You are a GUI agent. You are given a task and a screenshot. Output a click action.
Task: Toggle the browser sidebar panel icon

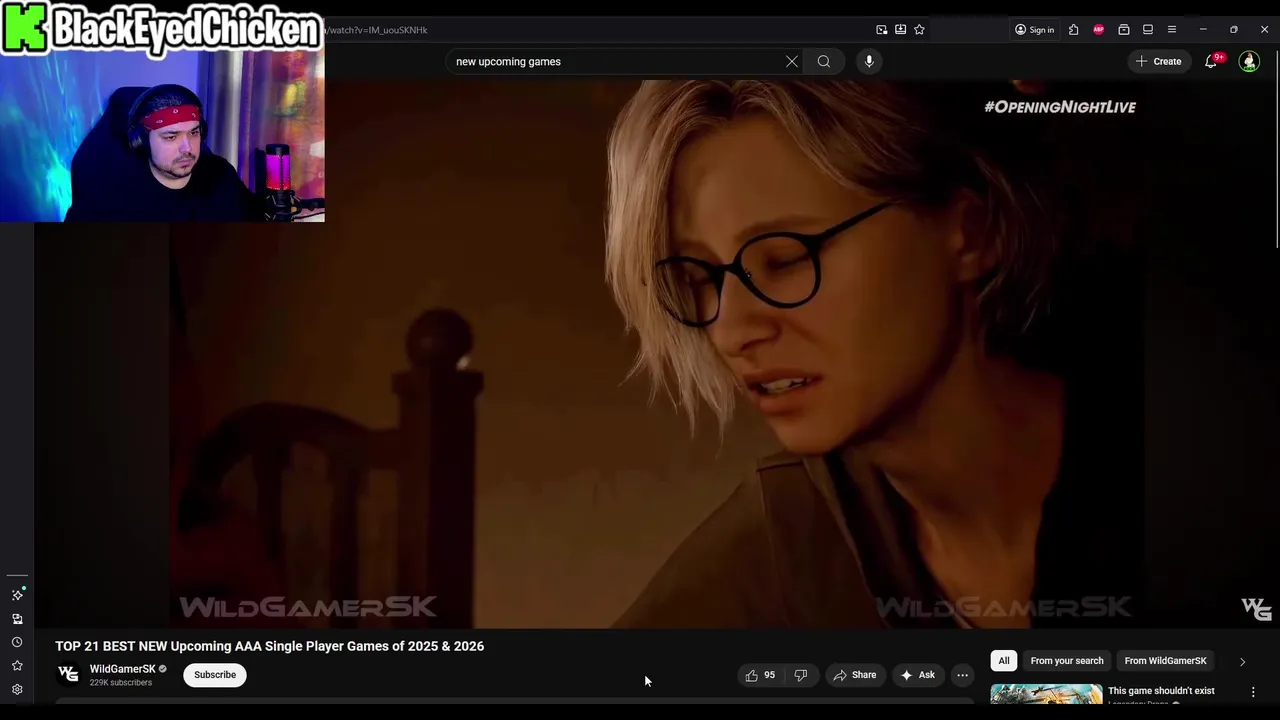click(x=1148, y=30)
